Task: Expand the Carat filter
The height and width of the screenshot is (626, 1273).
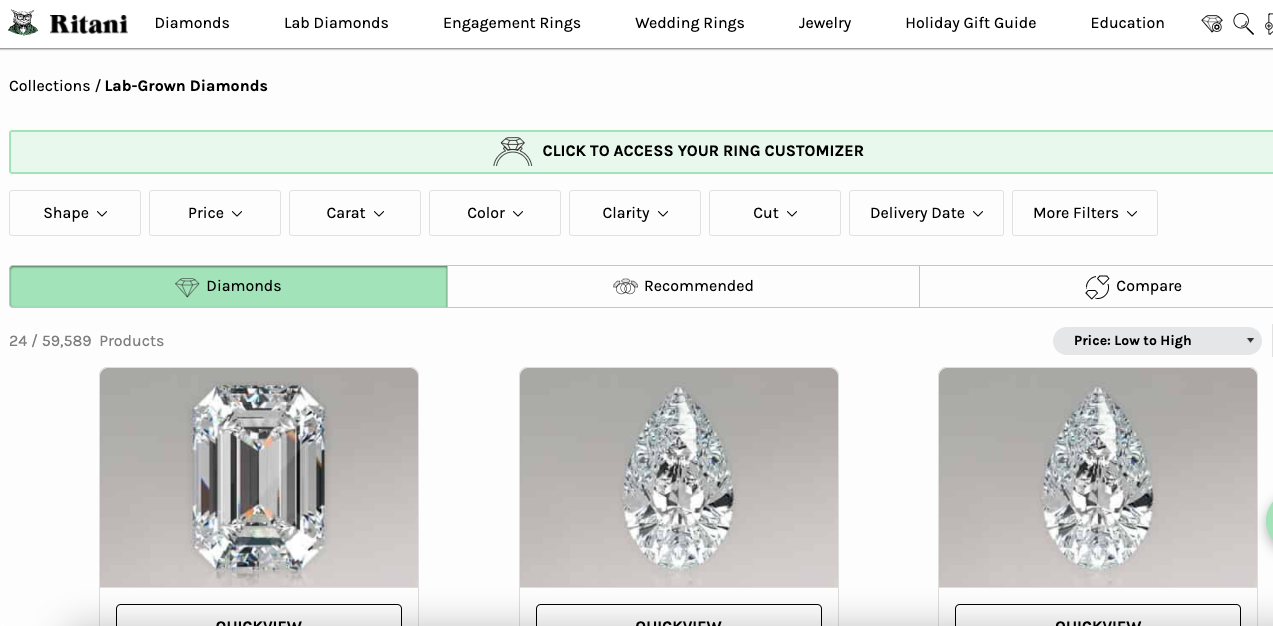Action: click(x=355, y=213)
